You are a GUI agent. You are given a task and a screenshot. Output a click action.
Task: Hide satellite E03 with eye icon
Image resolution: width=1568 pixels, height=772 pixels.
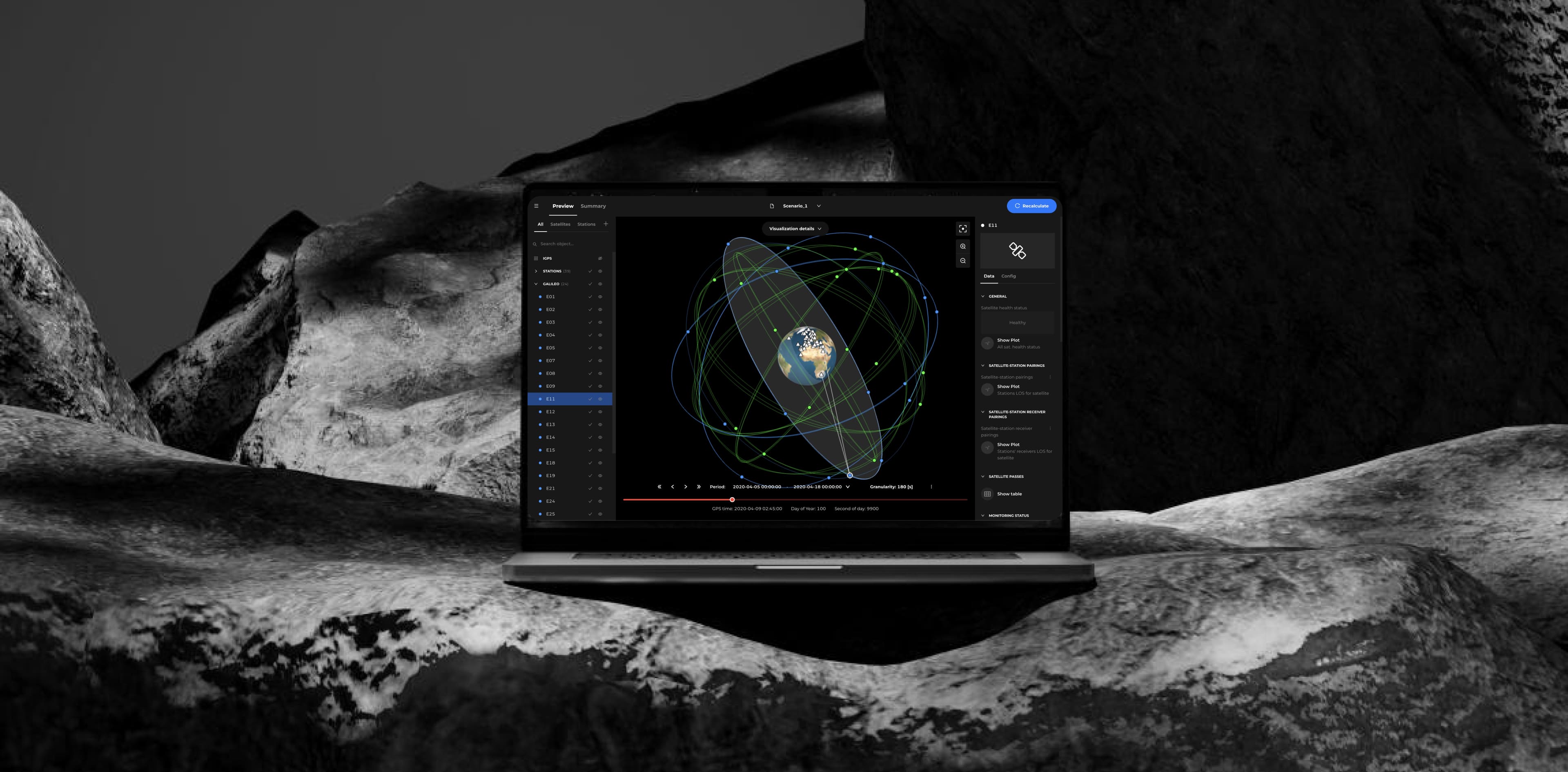click(x=599, y=322)
